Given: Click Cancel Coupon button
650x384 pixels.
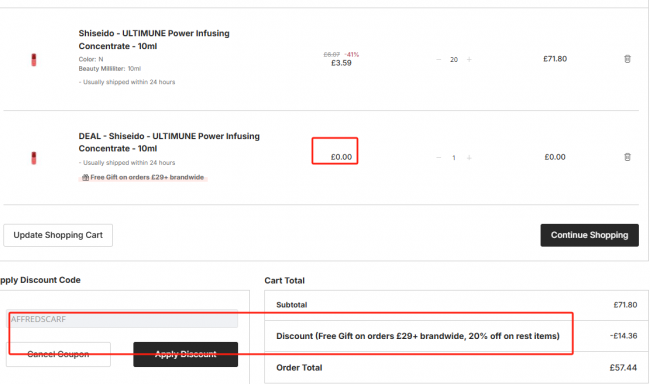Looking at the screenshot, I should click(x=58, y=354).
